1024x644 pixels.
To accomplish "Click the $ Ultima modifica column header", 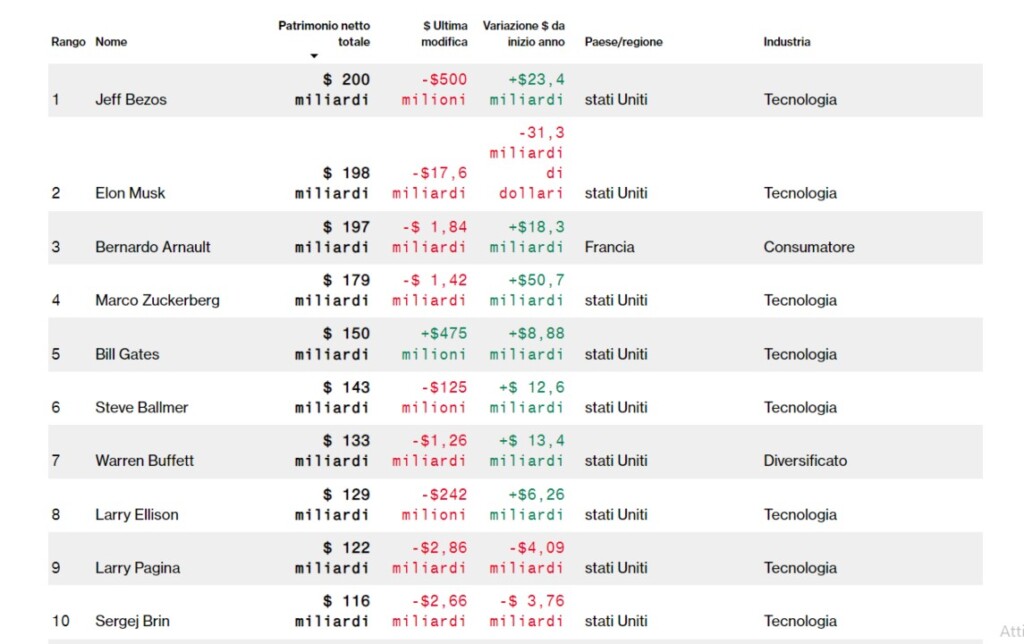I will (444, 34).
